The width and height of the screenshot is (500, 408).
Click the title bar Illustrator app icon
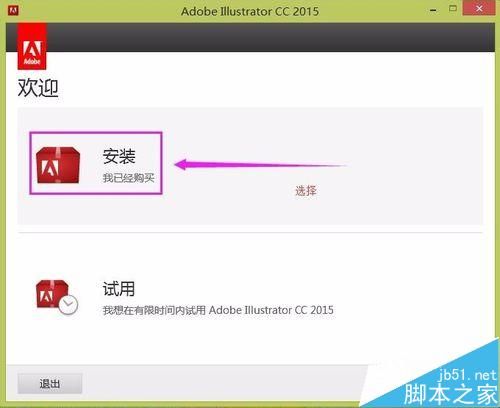click(13, 10)
